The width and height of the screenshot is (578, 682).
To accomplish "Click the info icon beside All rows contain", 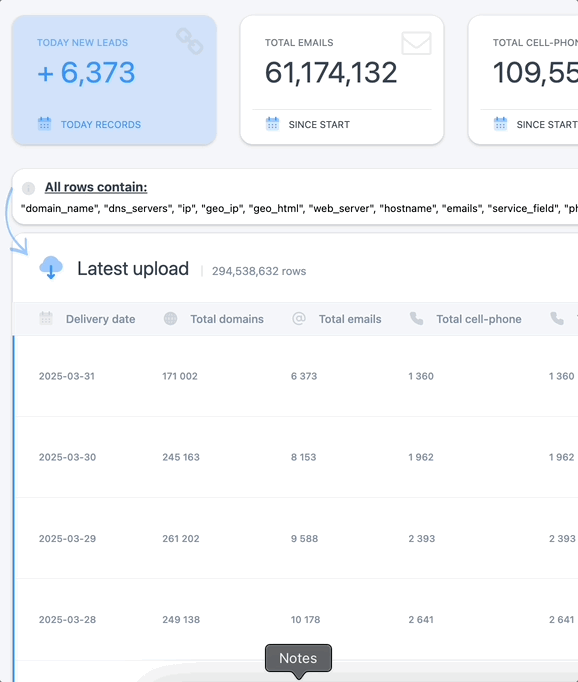I will [x=28, y=188].
